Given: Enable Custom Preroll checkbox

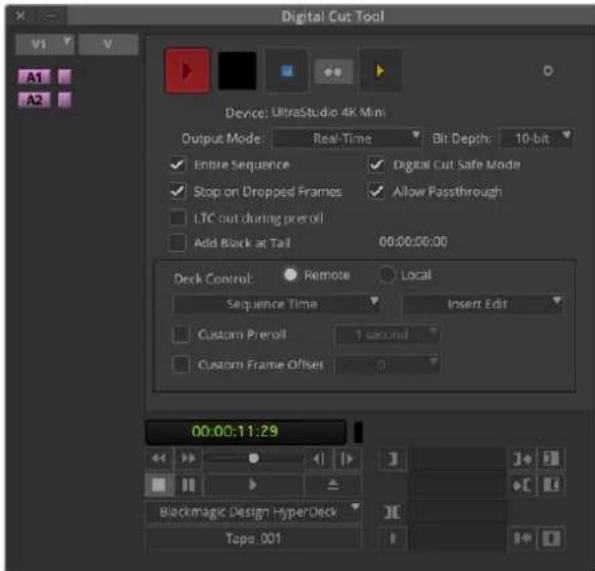Looking at the screenshot, I should coord(181,335).
